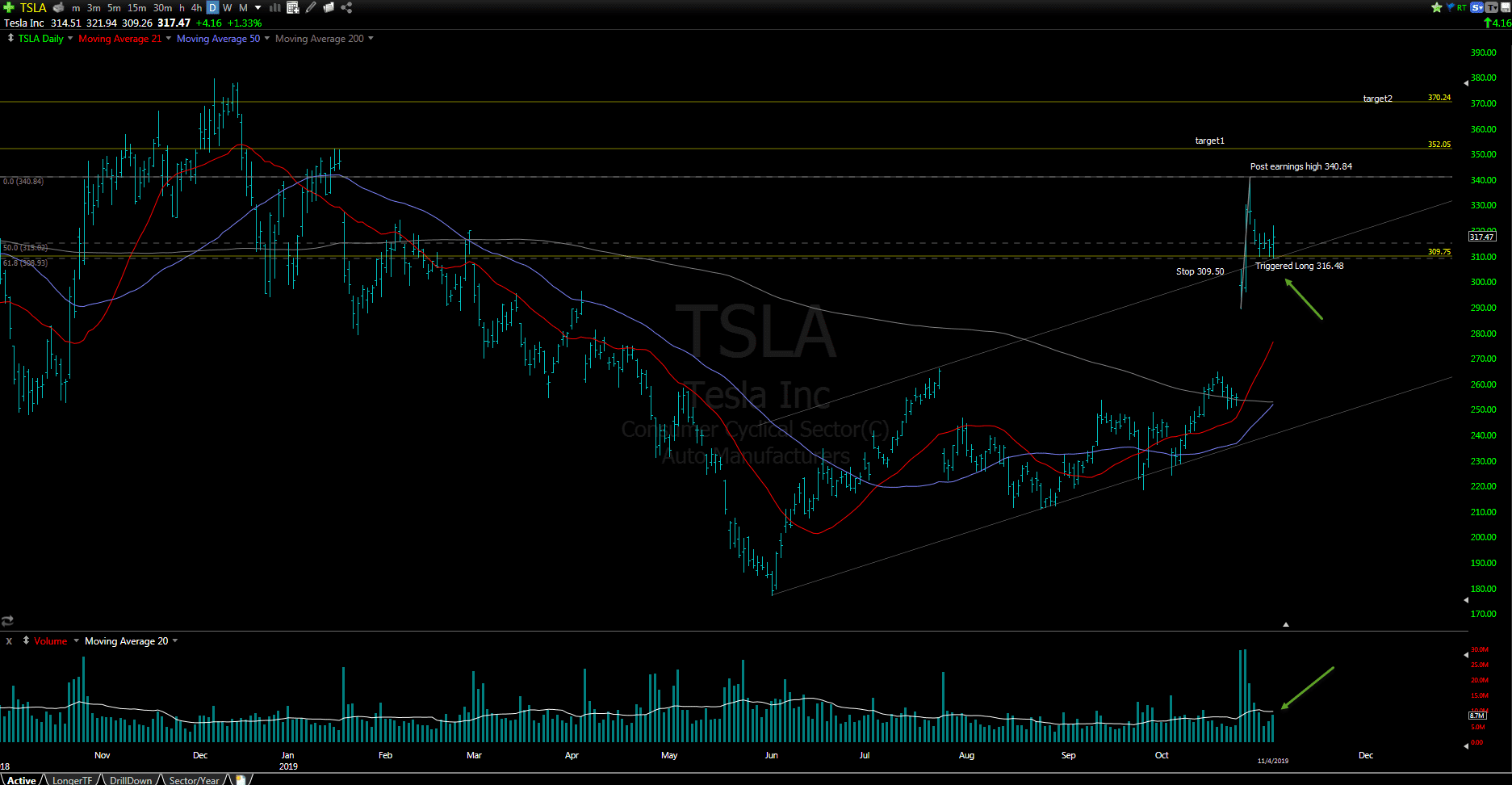Click the TSLA ticker symbol field

33,8
